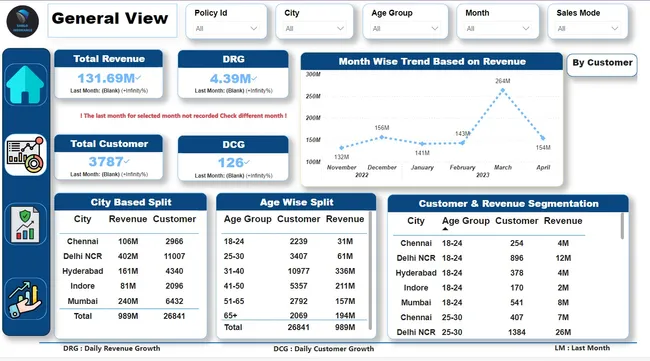Viewport: 650px width, 361px height.
Task: Click the By Customer button
Action: [x=602, y=65]
